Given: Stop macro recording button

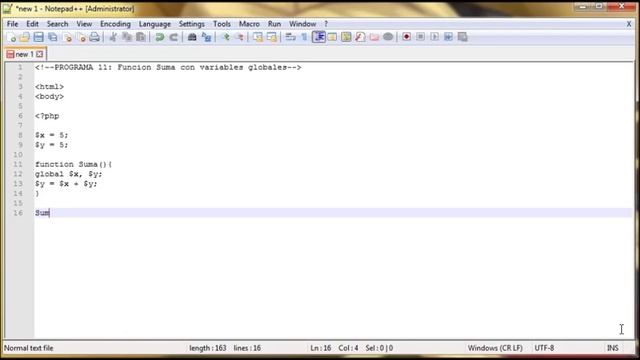Looking at the screenshot, I should (420, 37).
